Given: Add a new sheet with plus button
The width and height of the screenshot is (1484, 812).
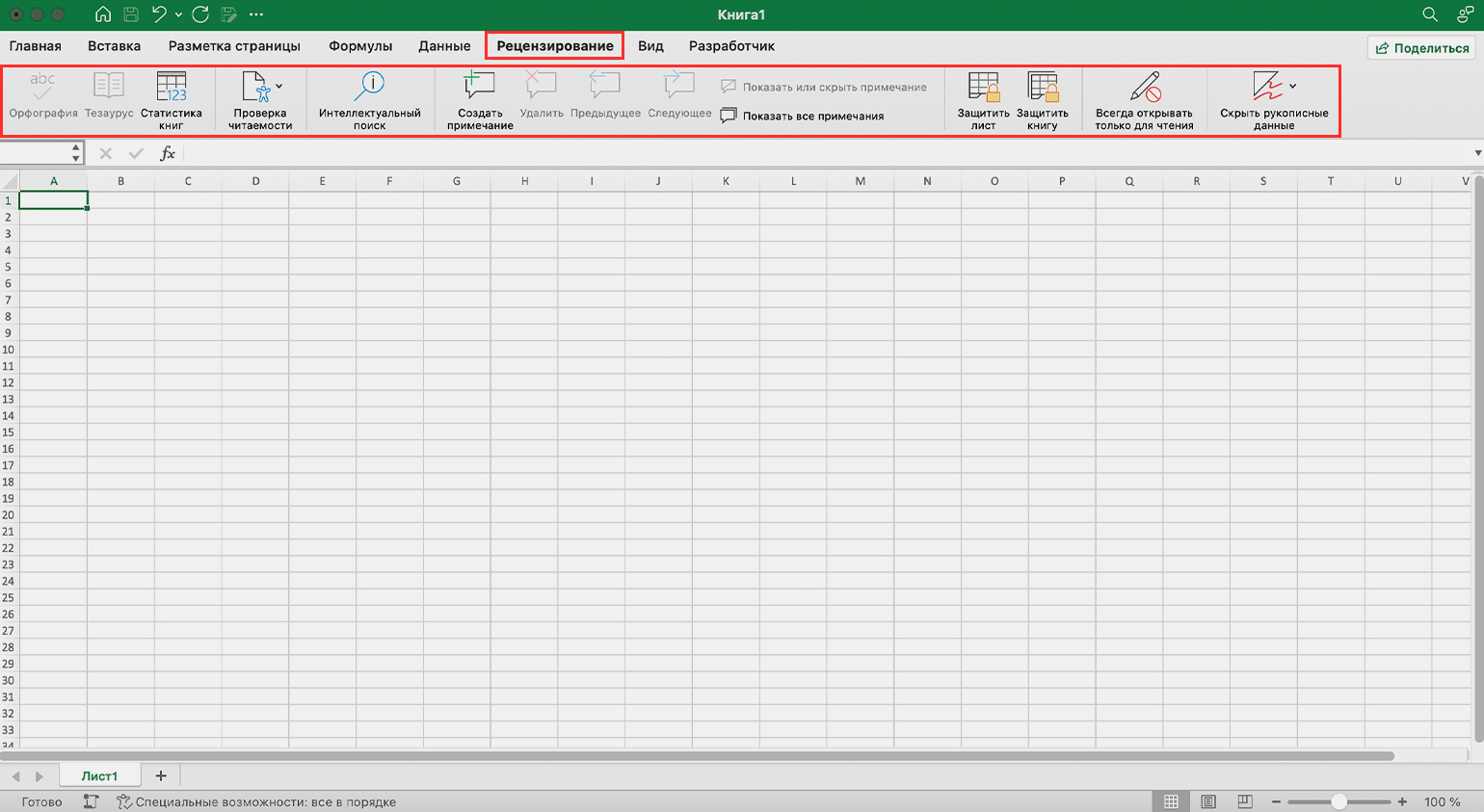Looking at the screenshot, I should 161,775.
